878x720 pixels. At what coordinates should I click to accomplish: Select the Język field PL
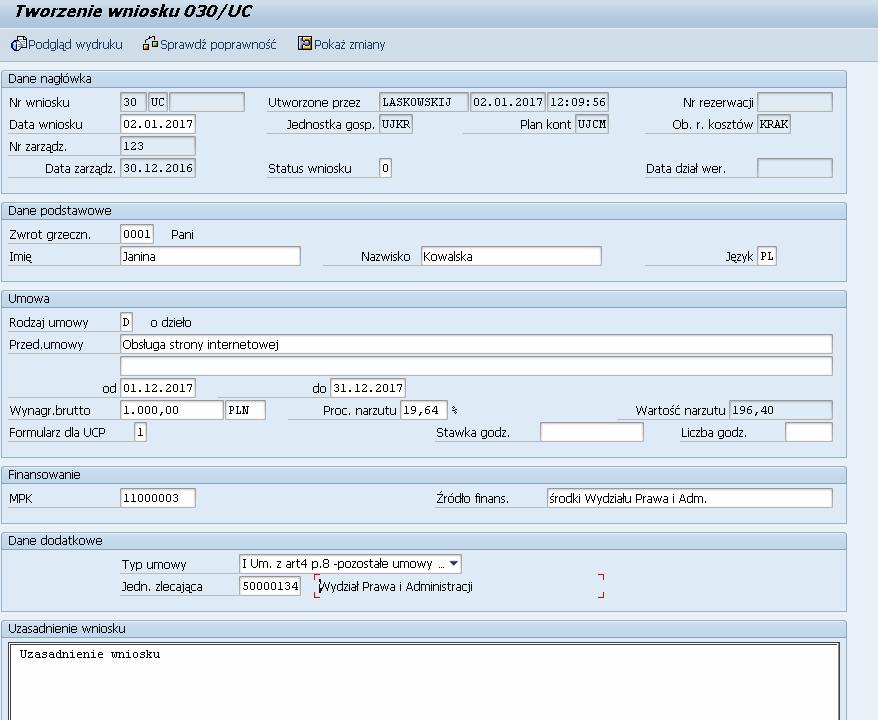(767, 256)
